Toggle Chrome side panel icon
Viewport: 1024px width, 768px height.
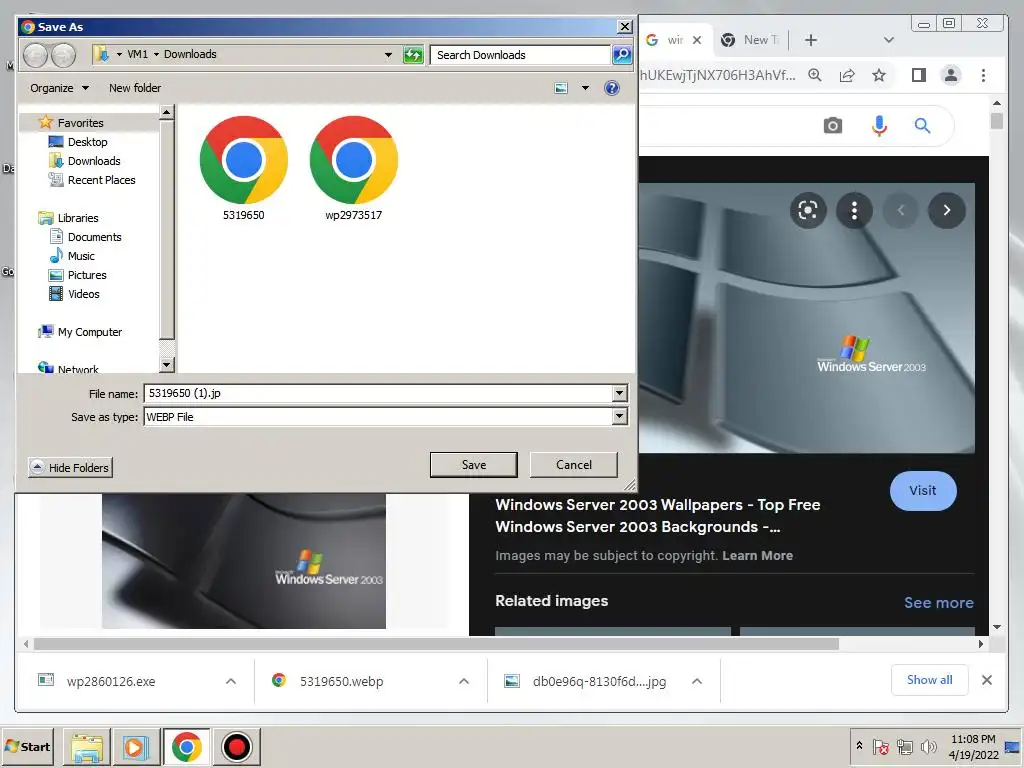click(x=918, y=75)
